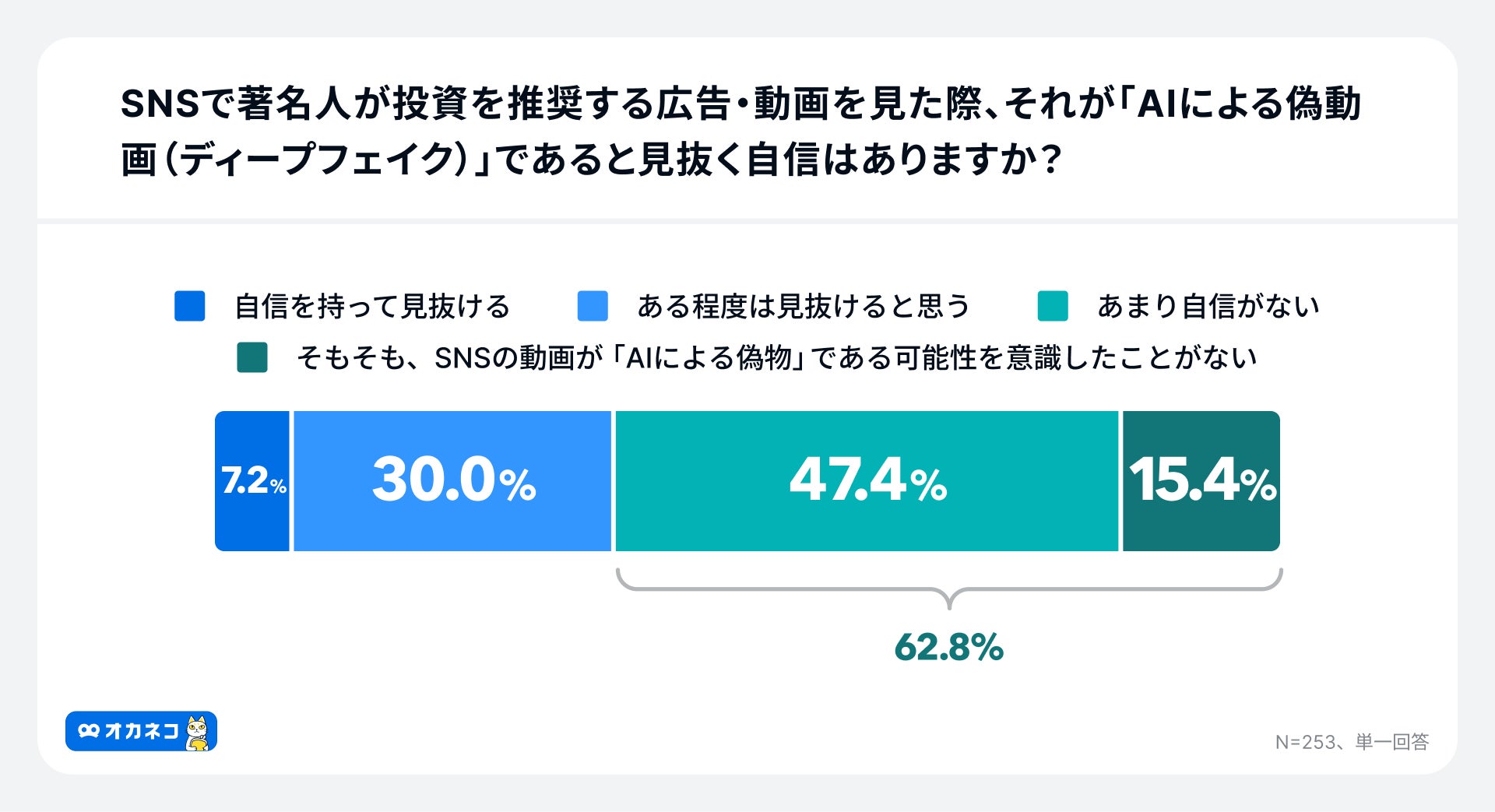Click the オカネコ logo text
Screen dimensions: 1495x812
(x=141, y=732)
